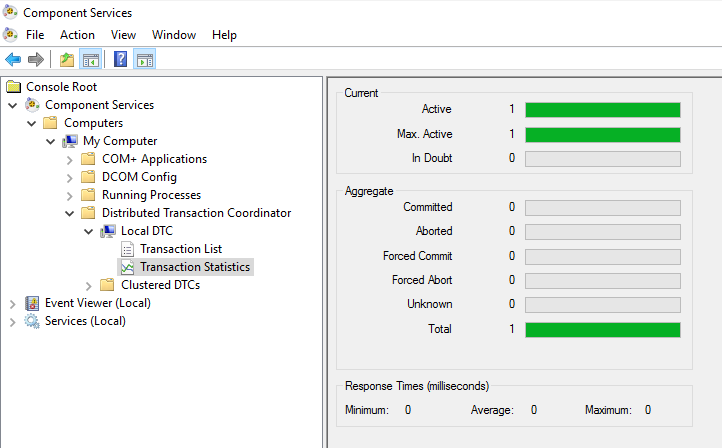Click the green Active progress bar
This screenshot has height=448, width=722.
pyautogui.click(x=603, y=110)
